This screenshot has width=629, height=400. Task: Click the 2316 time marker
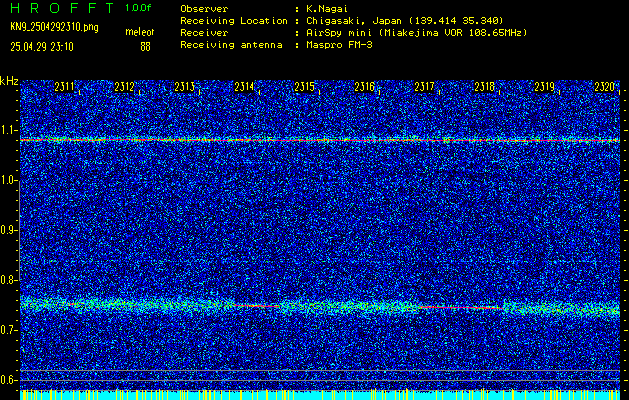(365, 87)
